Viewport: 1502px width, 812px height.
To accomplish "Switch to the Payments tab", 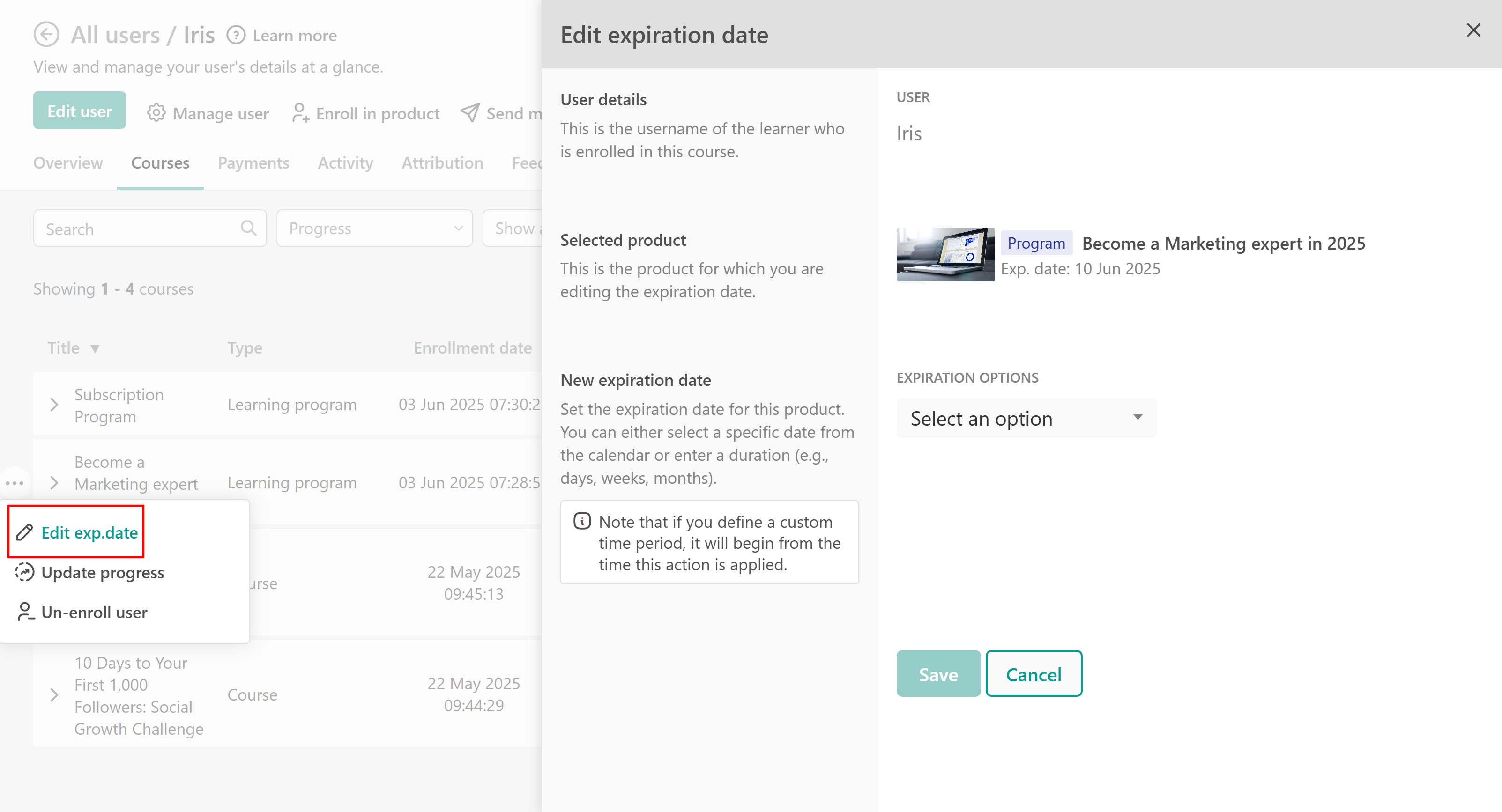I will click(x=253, y=162).
